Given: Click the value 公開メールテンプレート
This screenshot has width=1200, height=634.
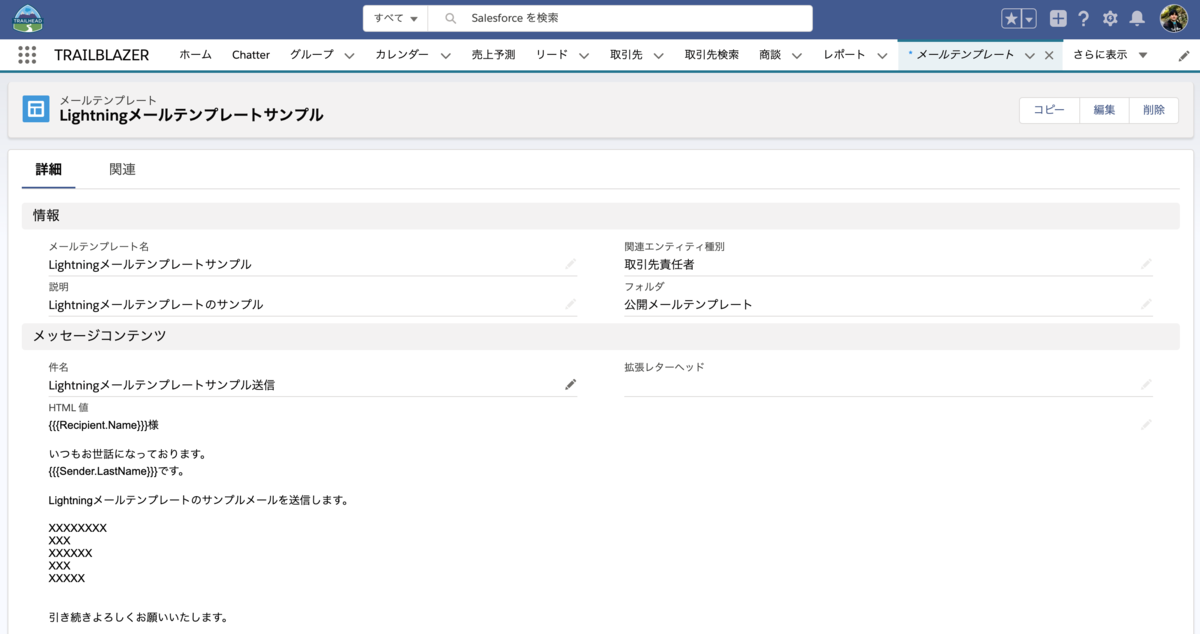Looking at the screenshot, I should coord(688,305).
